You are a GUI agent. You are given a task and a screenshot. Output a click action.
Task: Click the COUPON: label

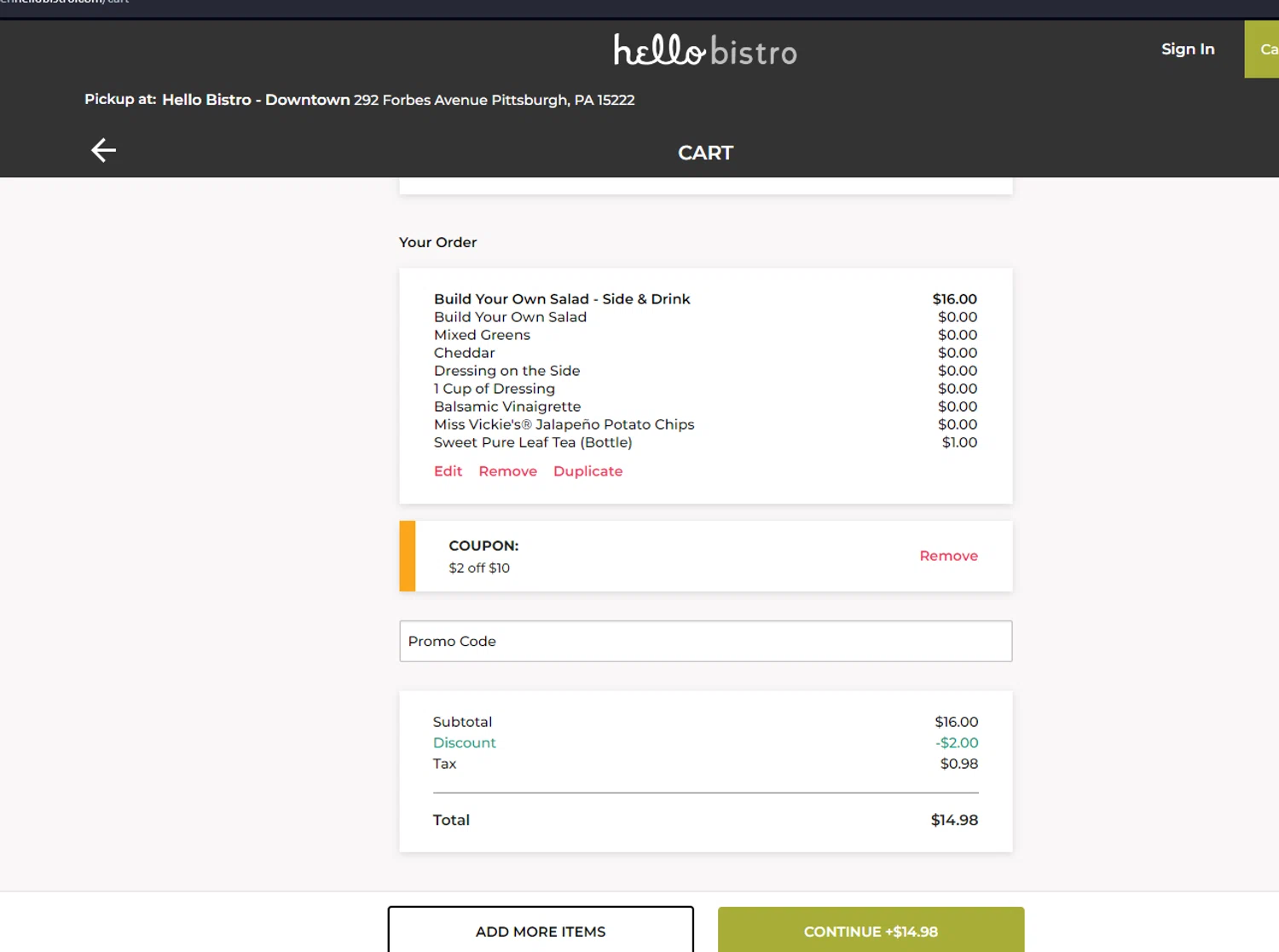coord(483,545)
